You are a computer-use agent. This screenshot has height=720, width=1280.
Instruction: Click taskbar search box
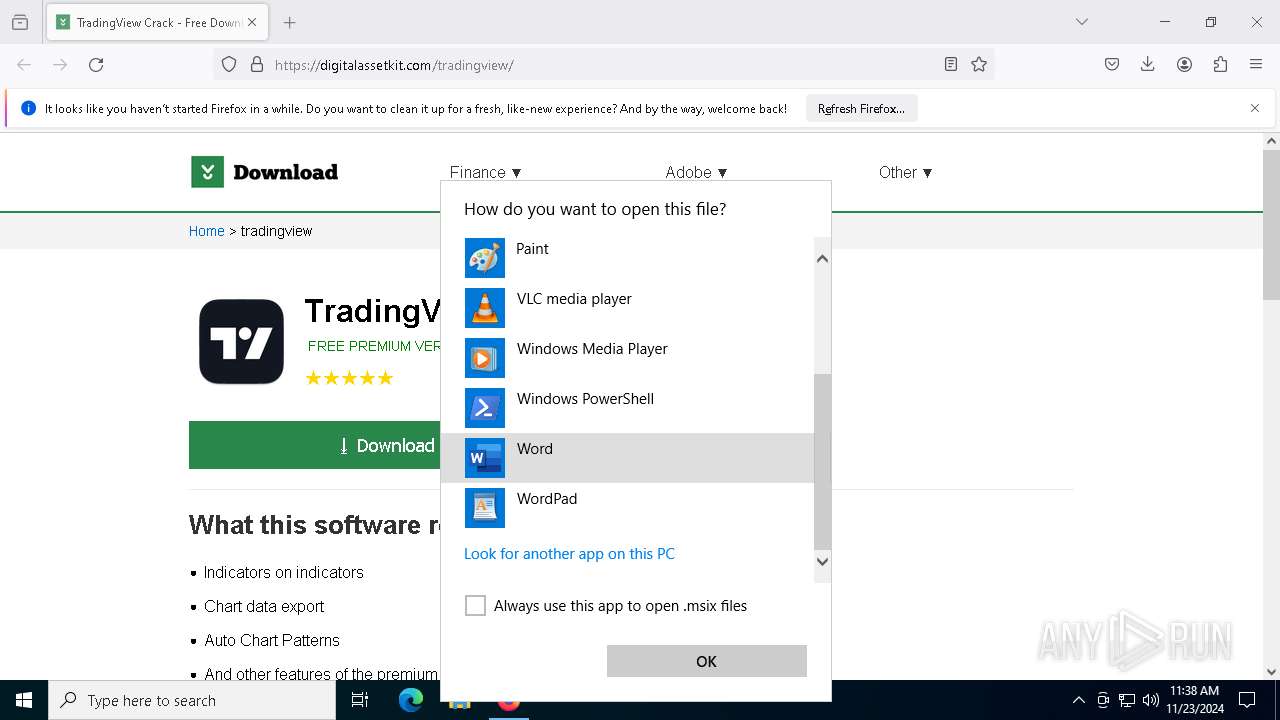point(192,700)
